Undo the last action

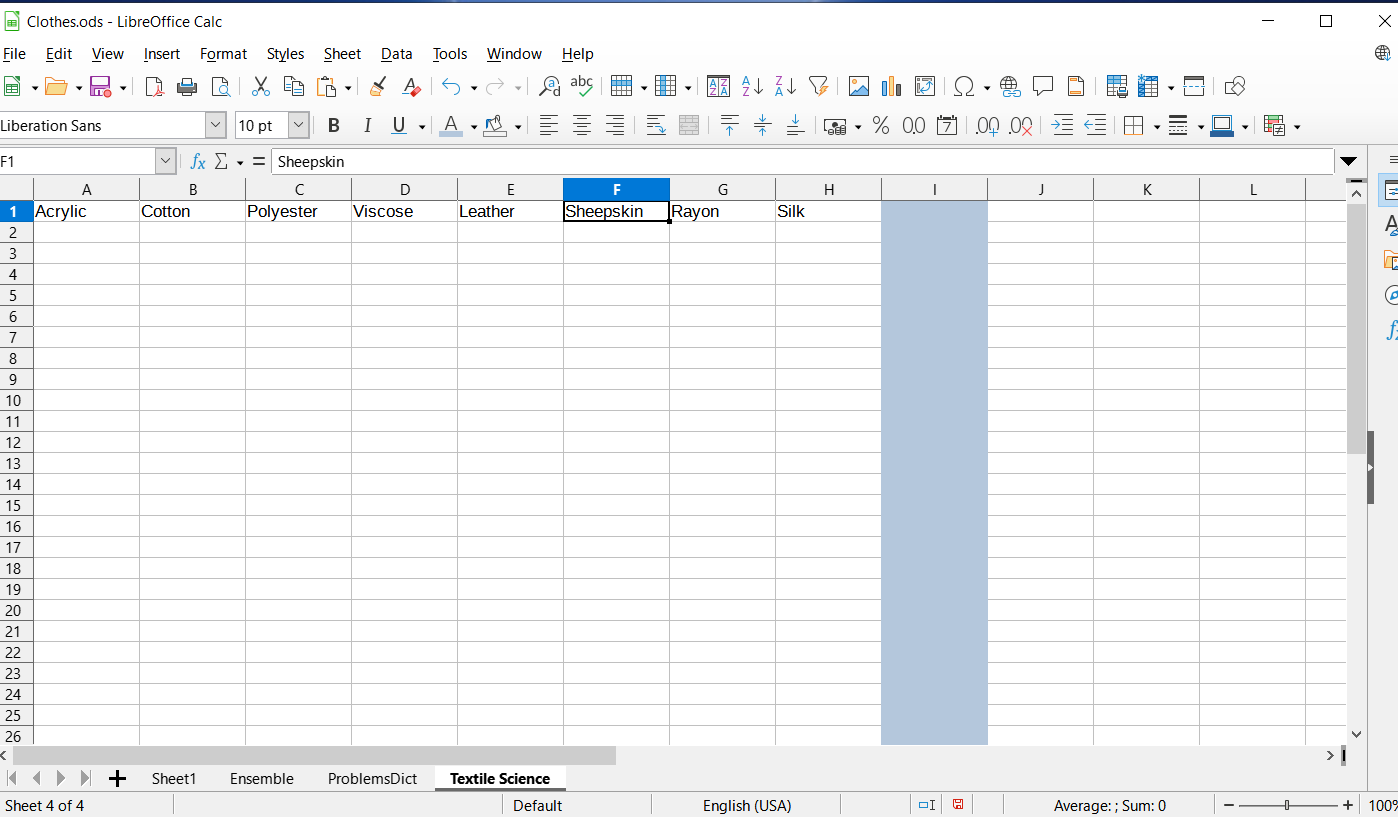click(452, 87)
